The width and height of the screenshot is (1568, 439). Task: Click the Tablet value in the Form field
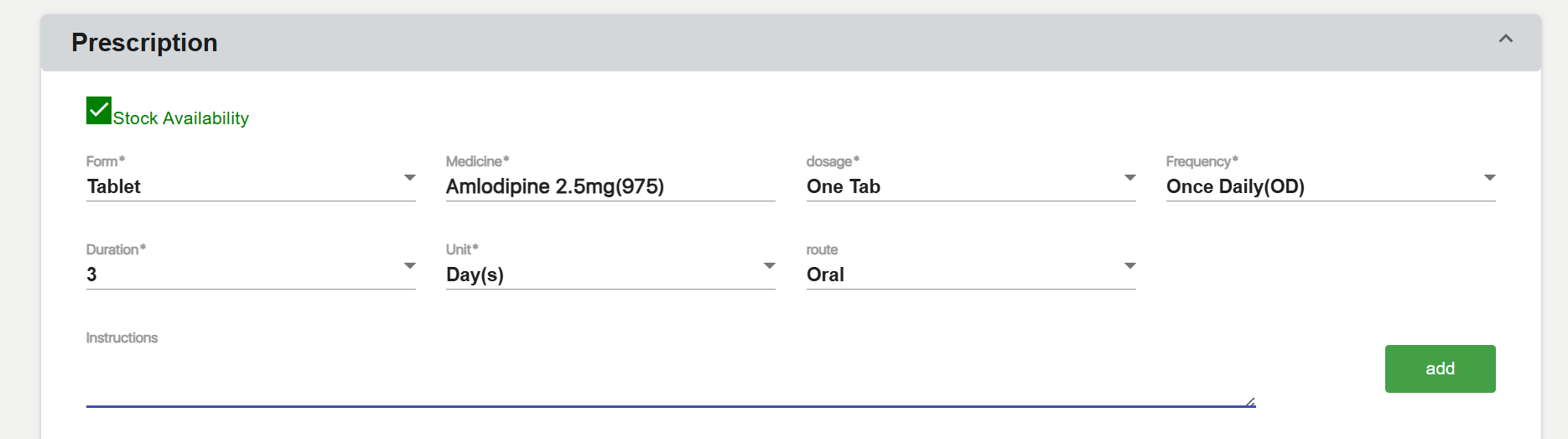click(114, 186)
